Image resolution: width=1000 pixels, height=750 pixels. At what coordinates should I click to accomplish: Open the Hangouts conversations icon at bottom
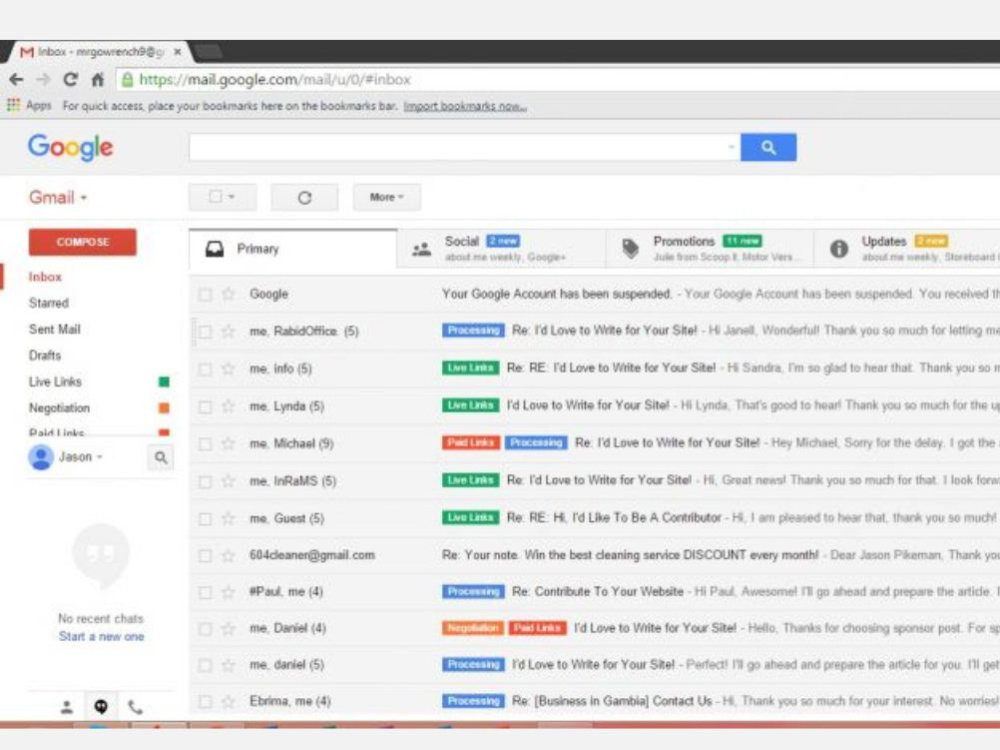[x=101, y=707]
